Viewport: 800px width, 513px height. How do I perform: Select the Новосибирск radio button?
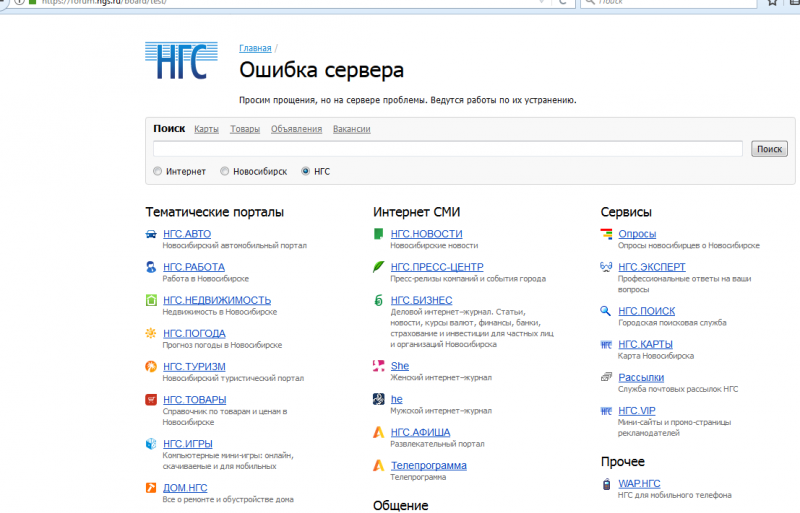point(224,171)
